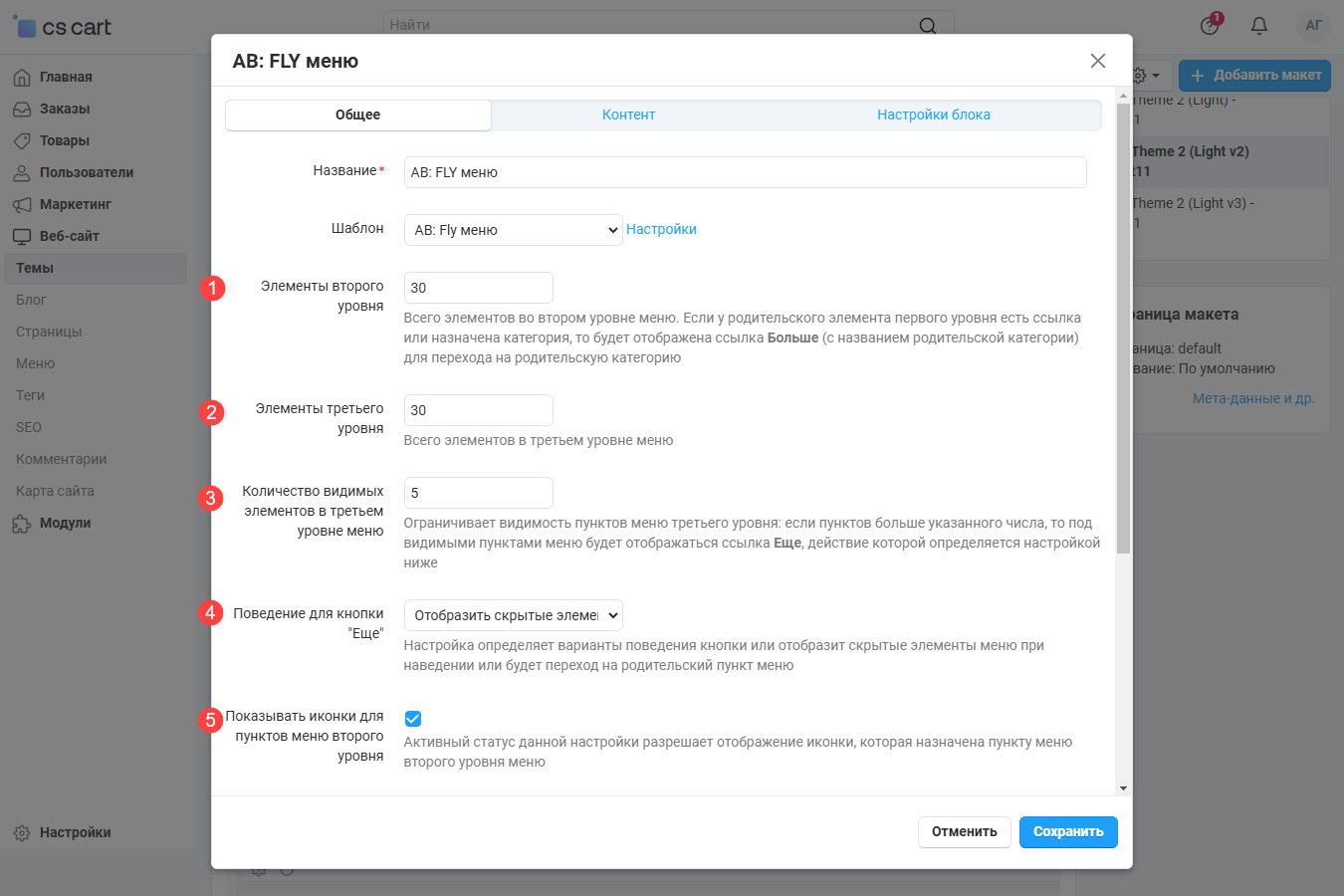1344x896 pixels.
Task: Switch to the Настройки блока tab
Action: [933, 115]
